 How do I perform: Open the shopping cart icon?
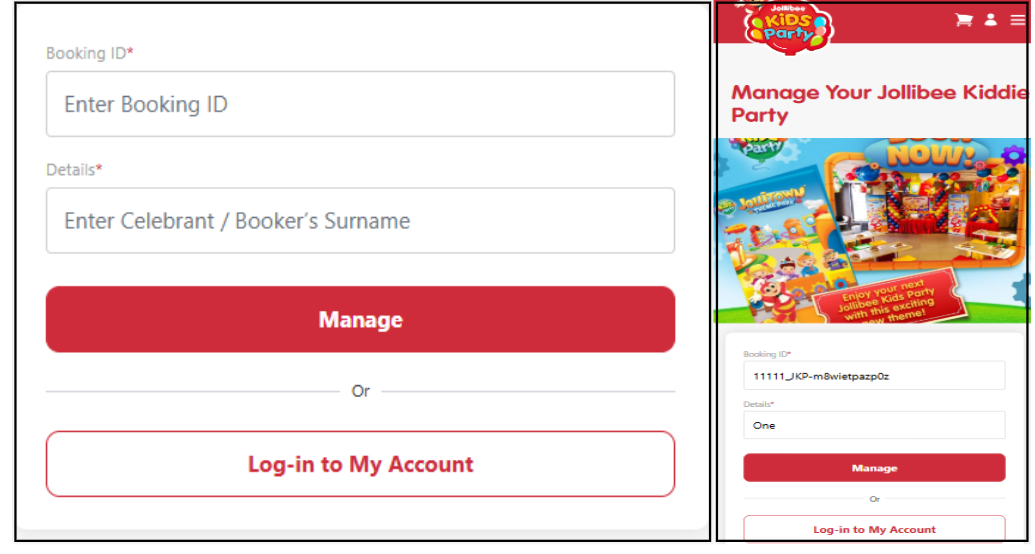pyautogui.click(x=964, y=20)
